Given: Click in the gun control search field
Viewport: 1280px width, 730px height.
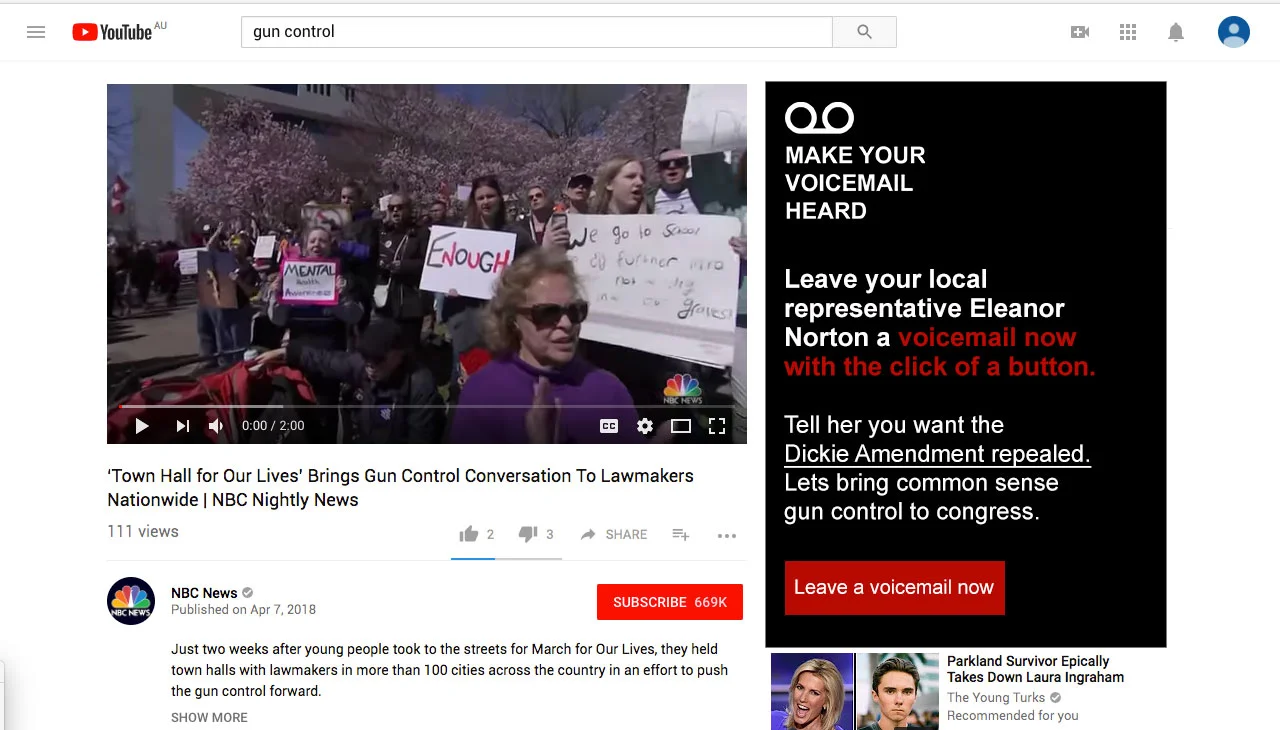Looking at the screenshot, I should click(x=537, y=32).
